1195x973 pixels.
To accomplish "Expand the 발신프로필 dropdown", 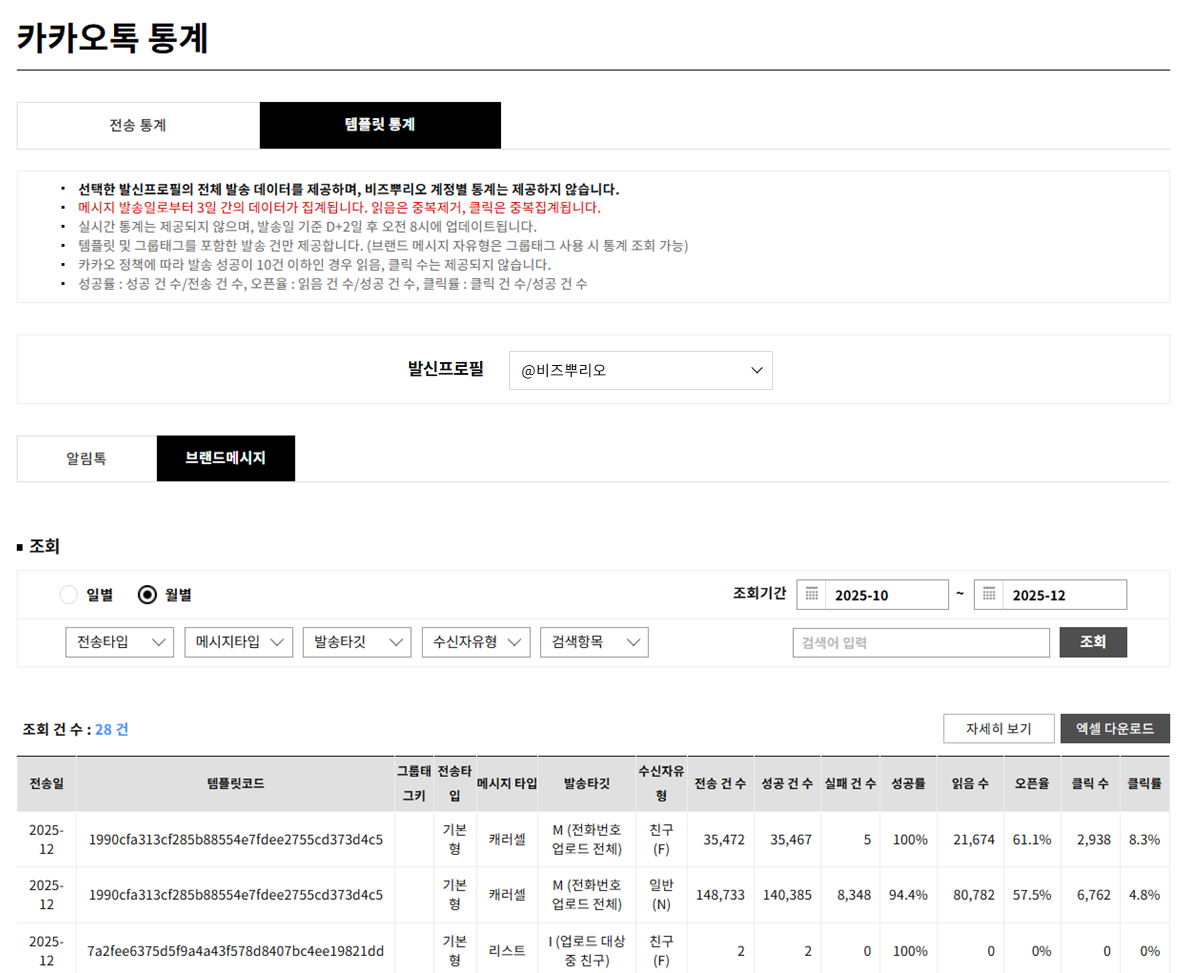I will pos(640,370).
